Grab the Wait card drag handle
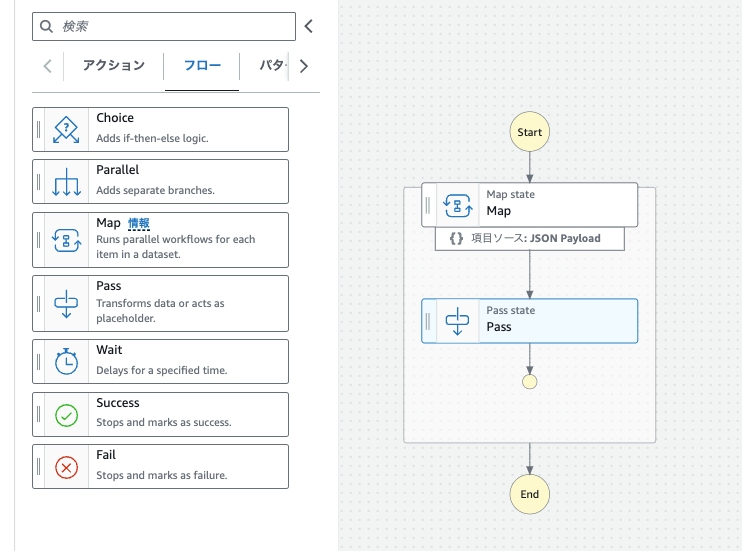This screenshot has width=742, height=551. tap(38, 362)
